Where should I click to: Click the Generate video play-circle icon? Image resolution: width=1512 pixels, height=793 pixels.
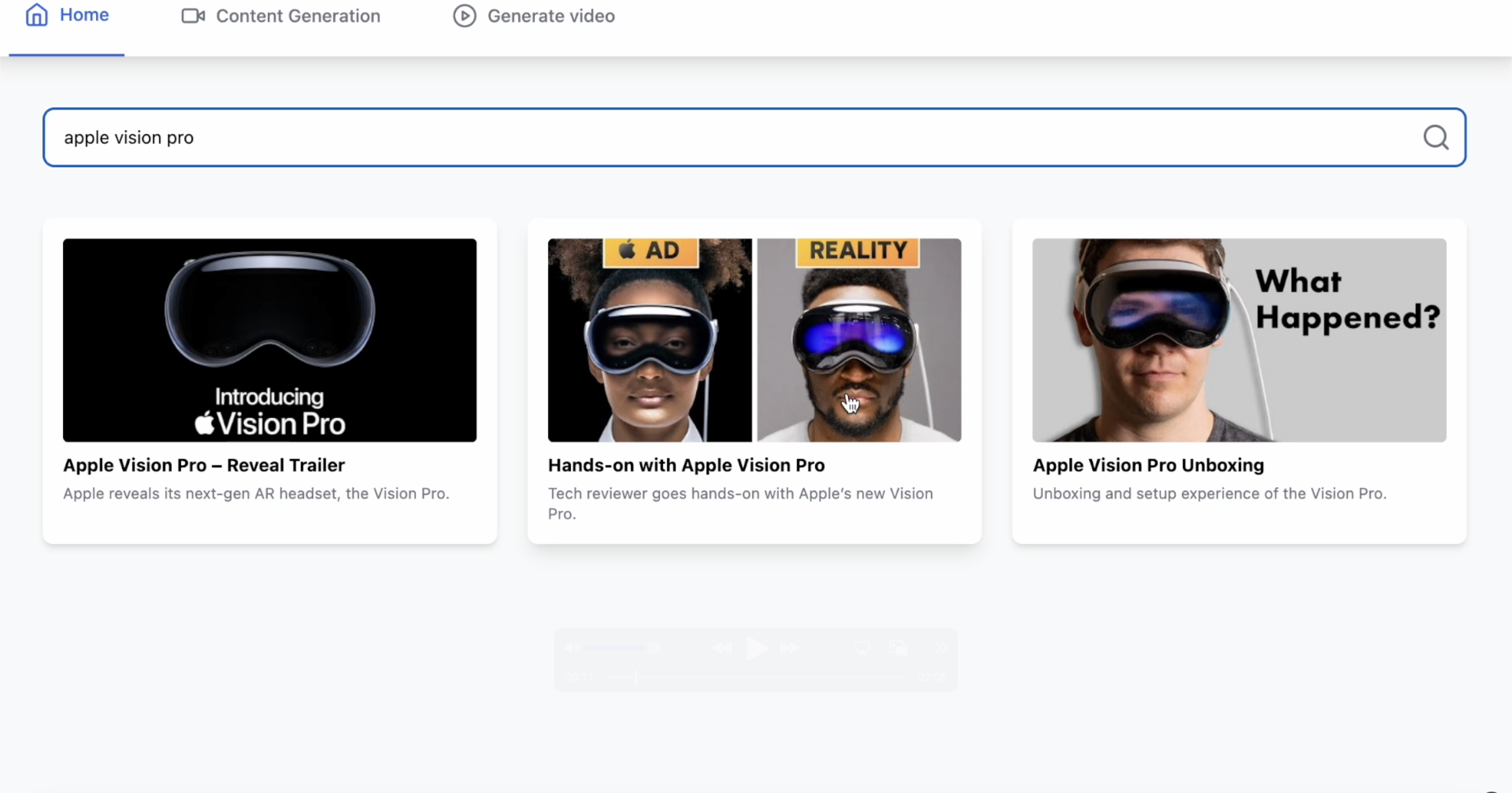(464, 16)
